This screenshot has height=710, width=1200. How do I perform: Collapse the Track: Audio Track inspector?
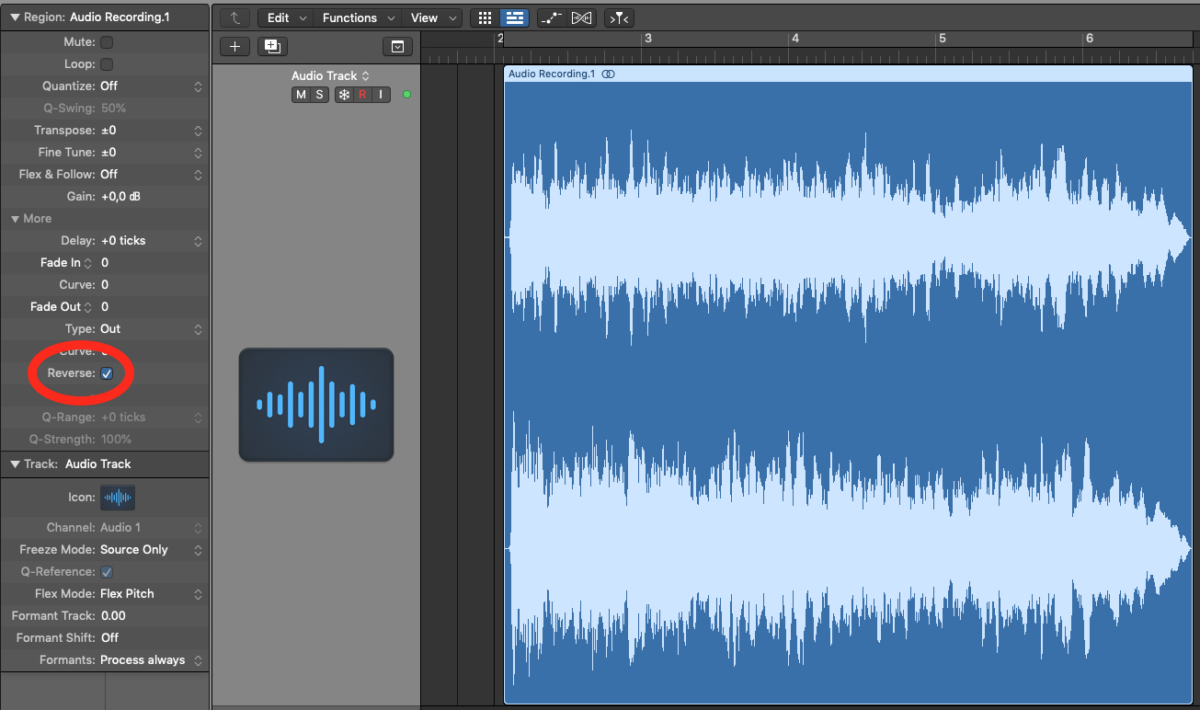[15, 464]
